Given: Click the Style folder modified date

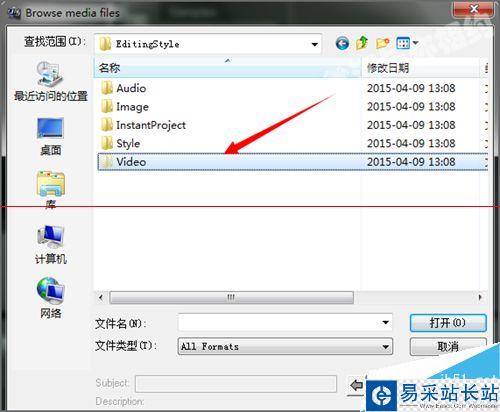Looking at the screenshot, I should pyautogui.click(x=411, y=143).
